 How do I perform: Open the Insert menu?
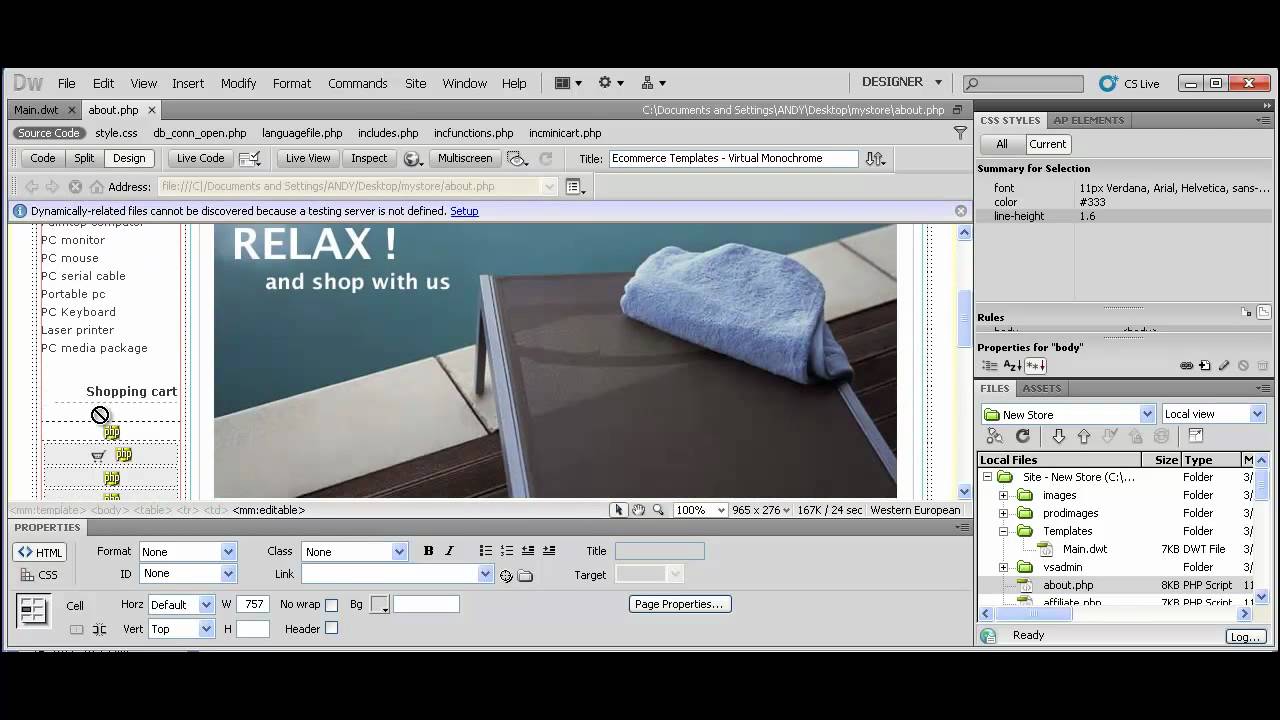pyautogui.click(x=188, y=84)
